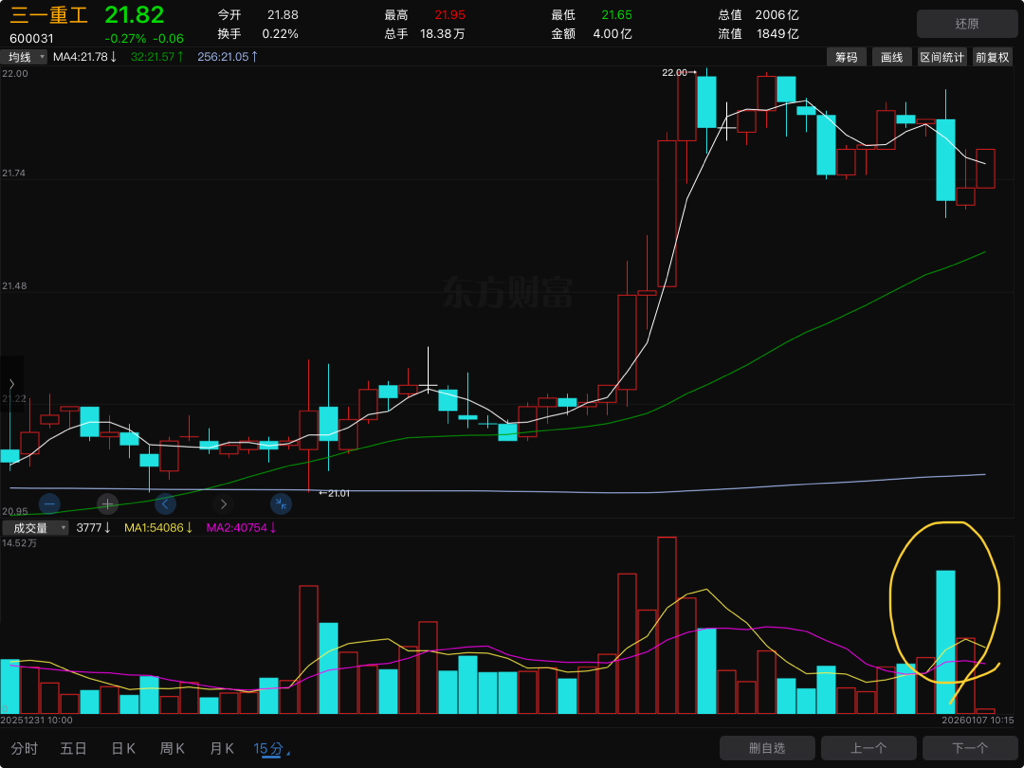This screenshot has width=1024, height=768.
Task: Click 32:21.57 moving average label
Action: (x=157, y=57)
